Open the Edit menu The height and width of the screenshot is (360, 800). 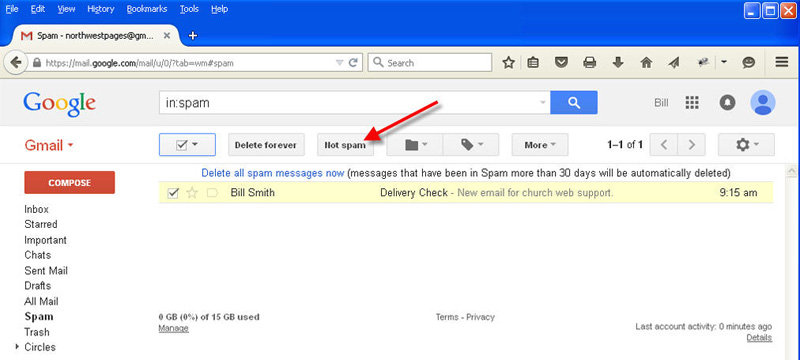(x=37, y=9)
